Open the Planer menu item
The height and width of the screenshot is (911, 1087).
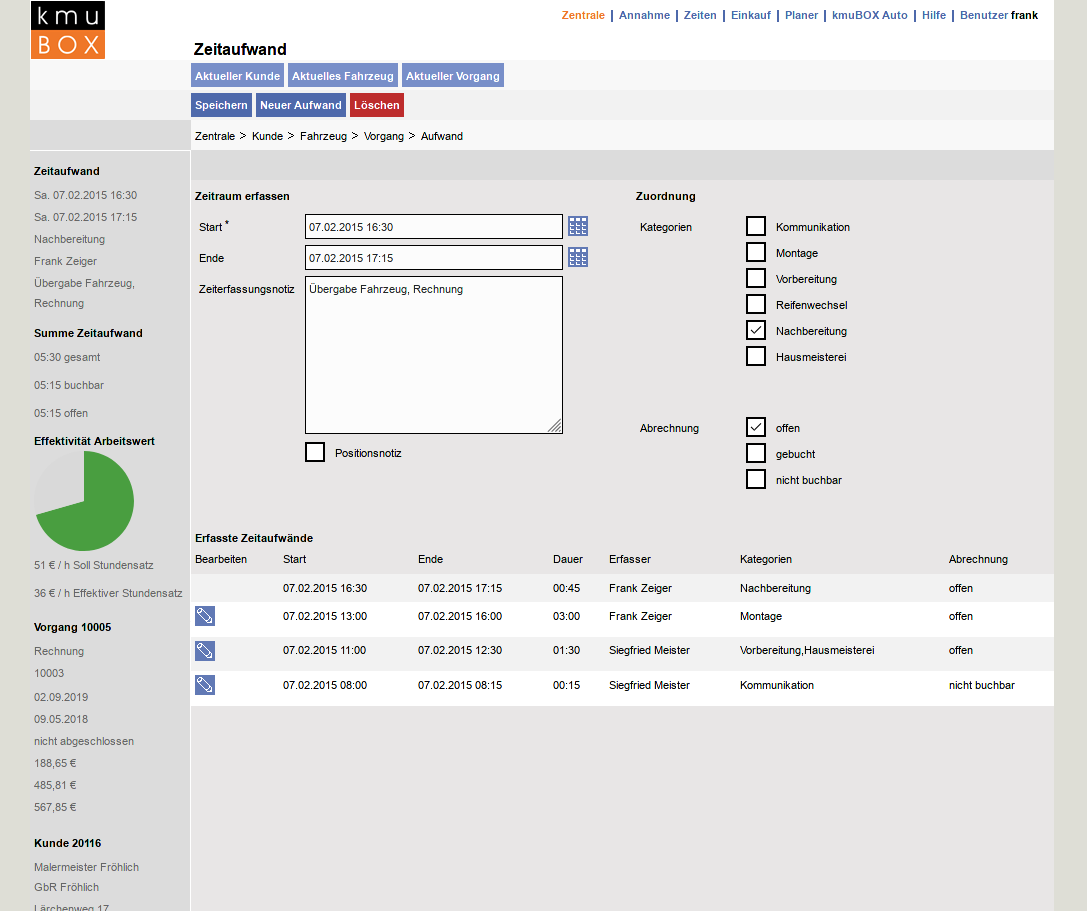pyautogui.click(x=801, y=15)
